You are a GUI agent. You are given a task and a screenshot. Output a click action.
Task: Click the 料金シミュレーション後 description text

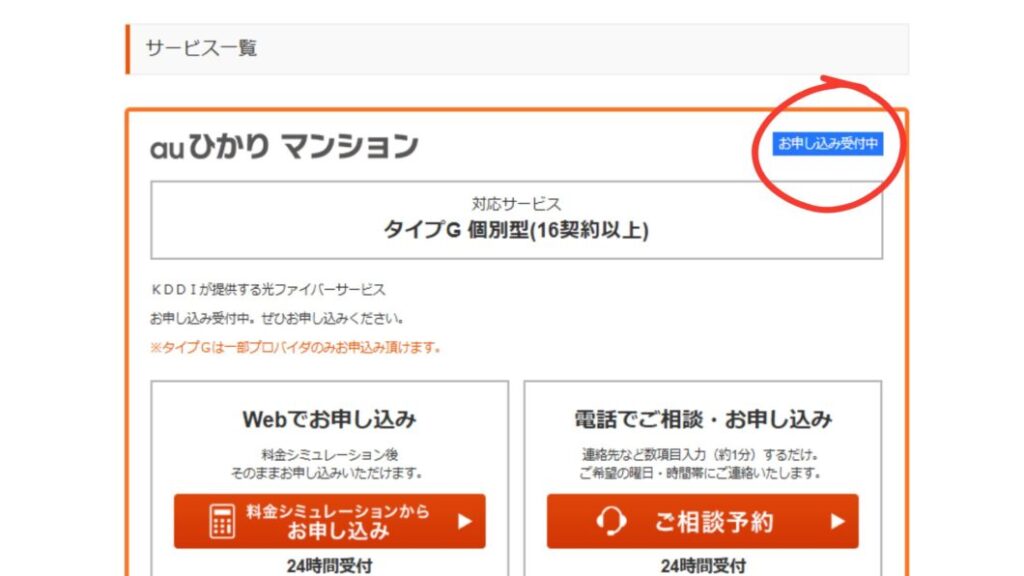[330, 455]
